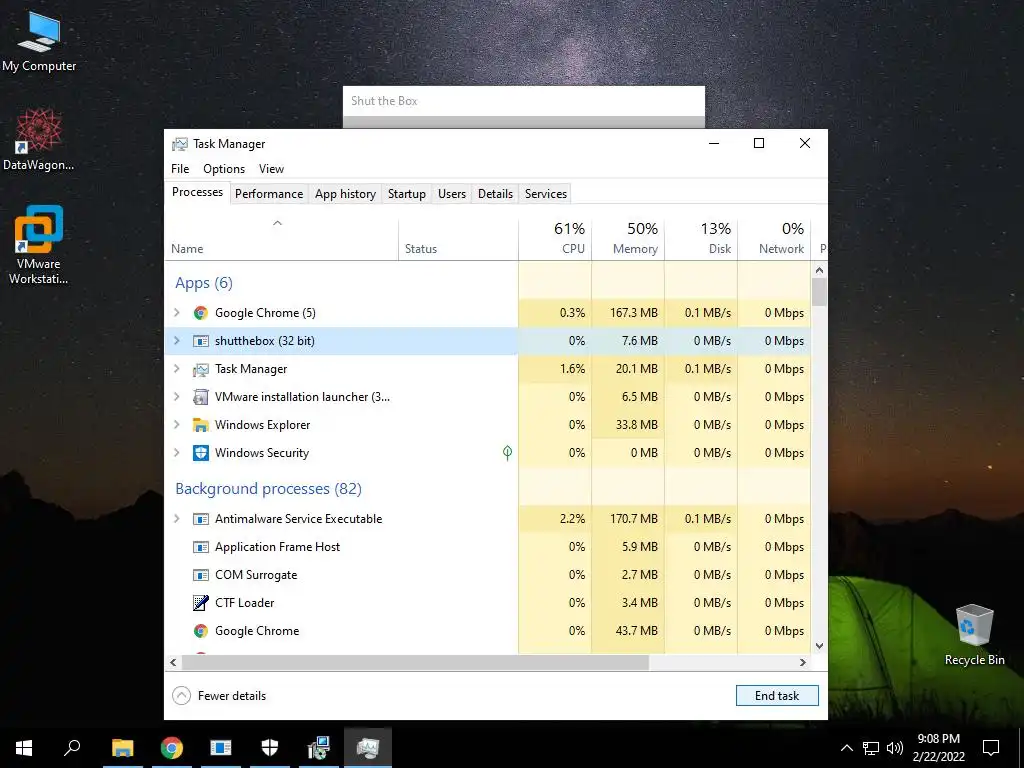This screenshot has height=768, width=1024.
Task: Click the Antimalware Service Executable icon
Action: 200,519
